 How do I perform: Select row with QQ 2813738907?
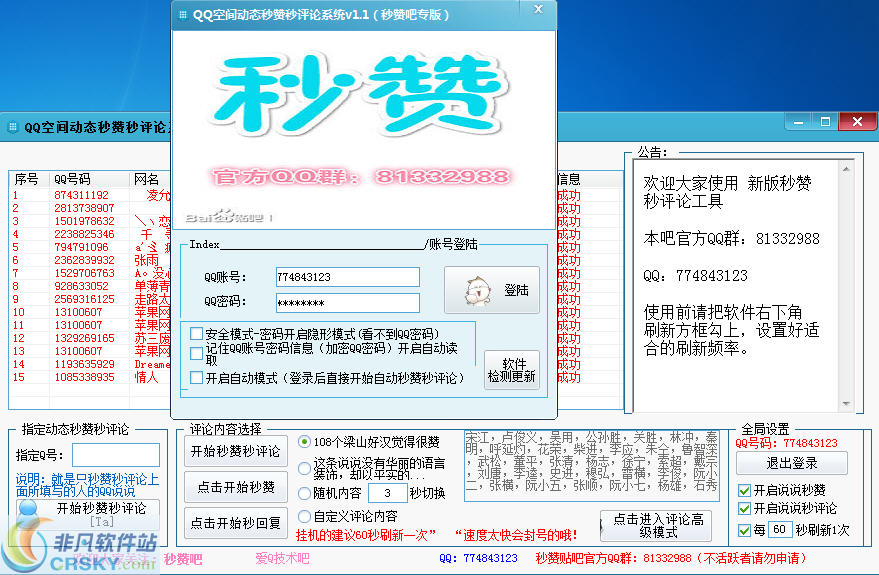pyautogui.click(x=90, y=208)
